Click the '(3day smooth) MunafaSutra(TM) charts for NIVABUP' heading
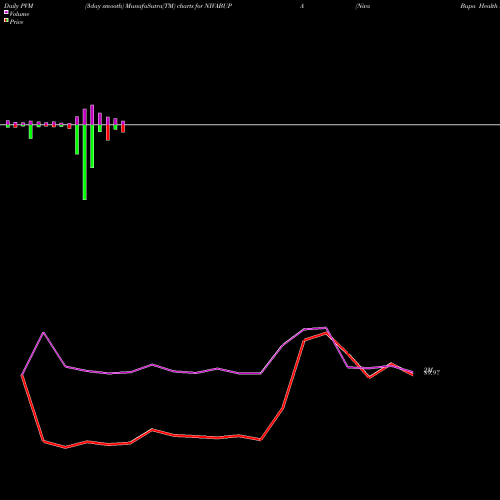Viewport: 500px width, 500px height. pos(158,6)
